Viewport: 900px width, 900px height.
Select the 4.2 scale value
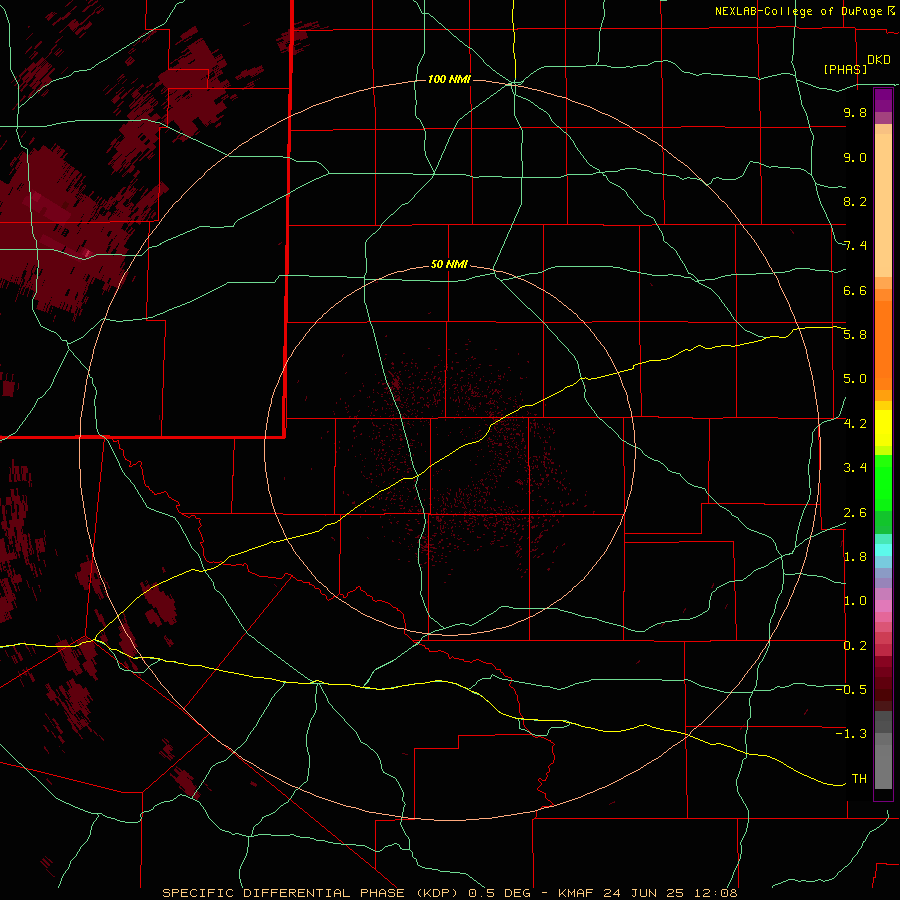click(x=855, y=424)
